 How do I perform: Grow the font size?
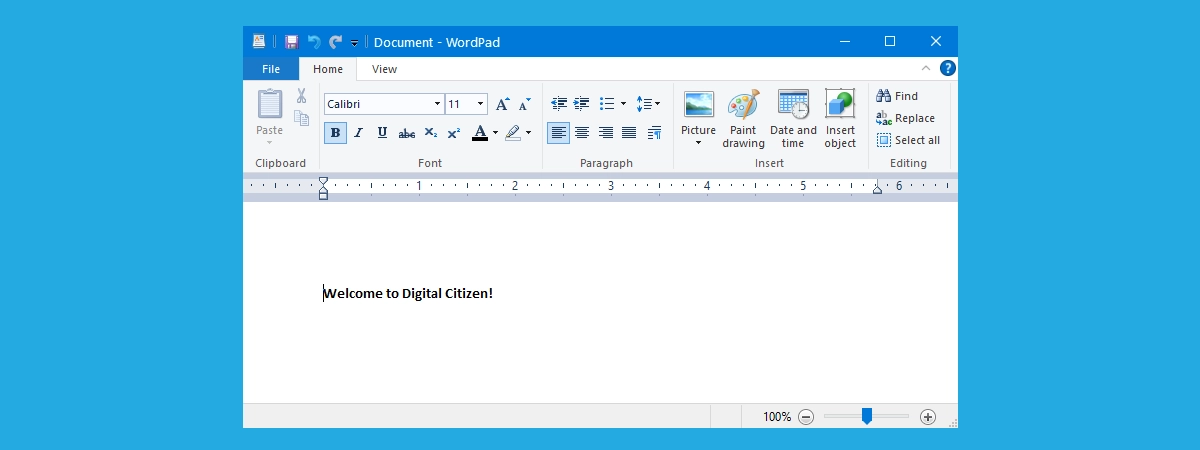503,104
